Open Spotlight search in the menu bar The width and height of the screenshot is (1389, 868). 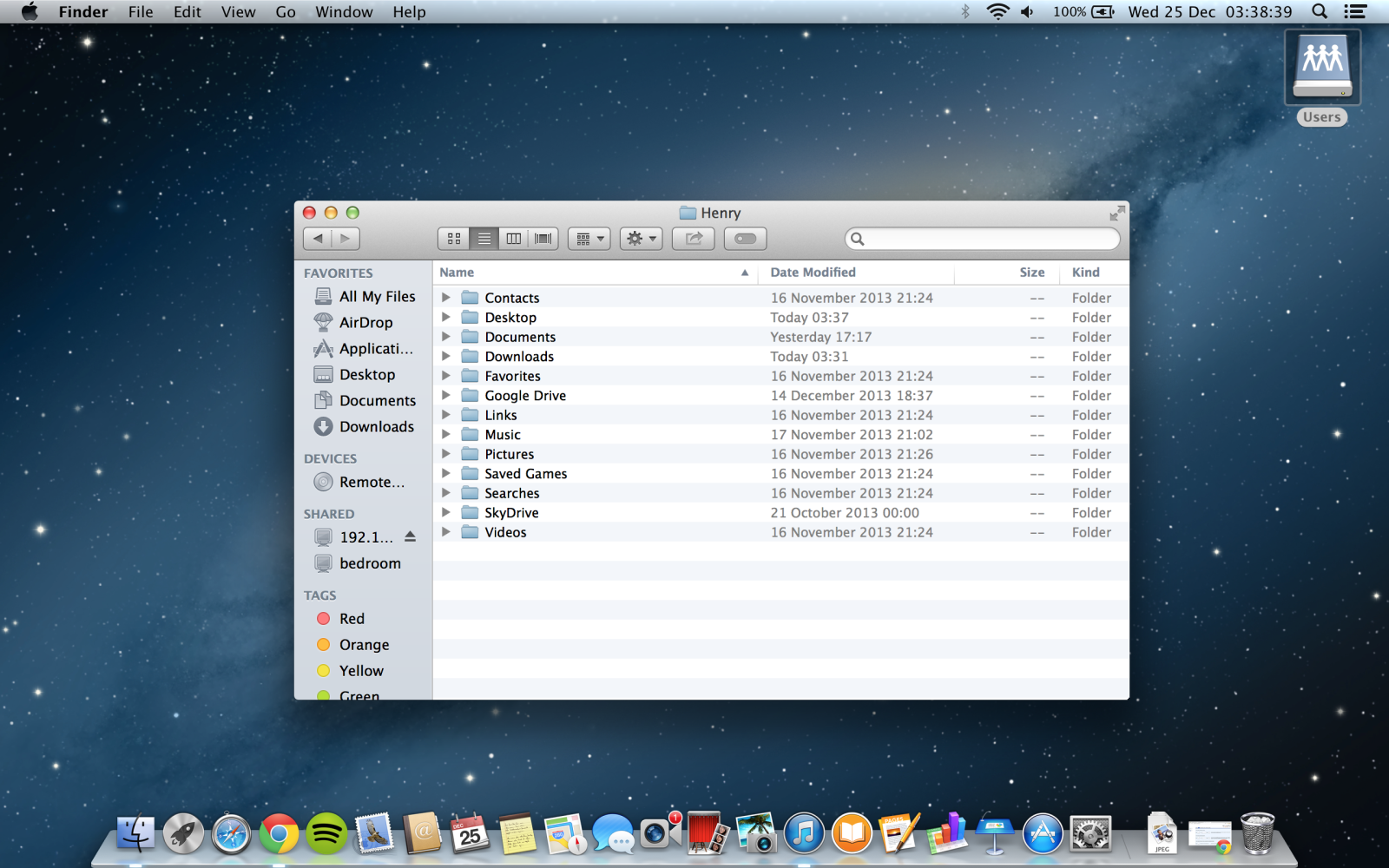point(1320,12)
